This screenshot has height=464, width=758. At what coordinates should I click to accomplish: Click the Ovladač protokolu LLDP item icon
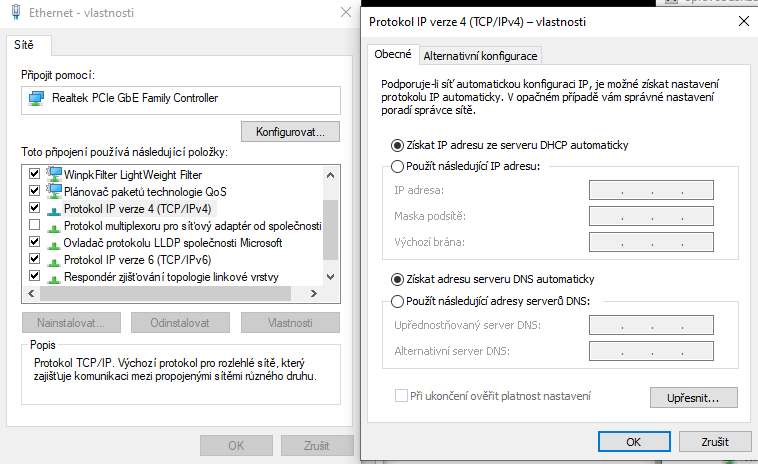point(53,242)
